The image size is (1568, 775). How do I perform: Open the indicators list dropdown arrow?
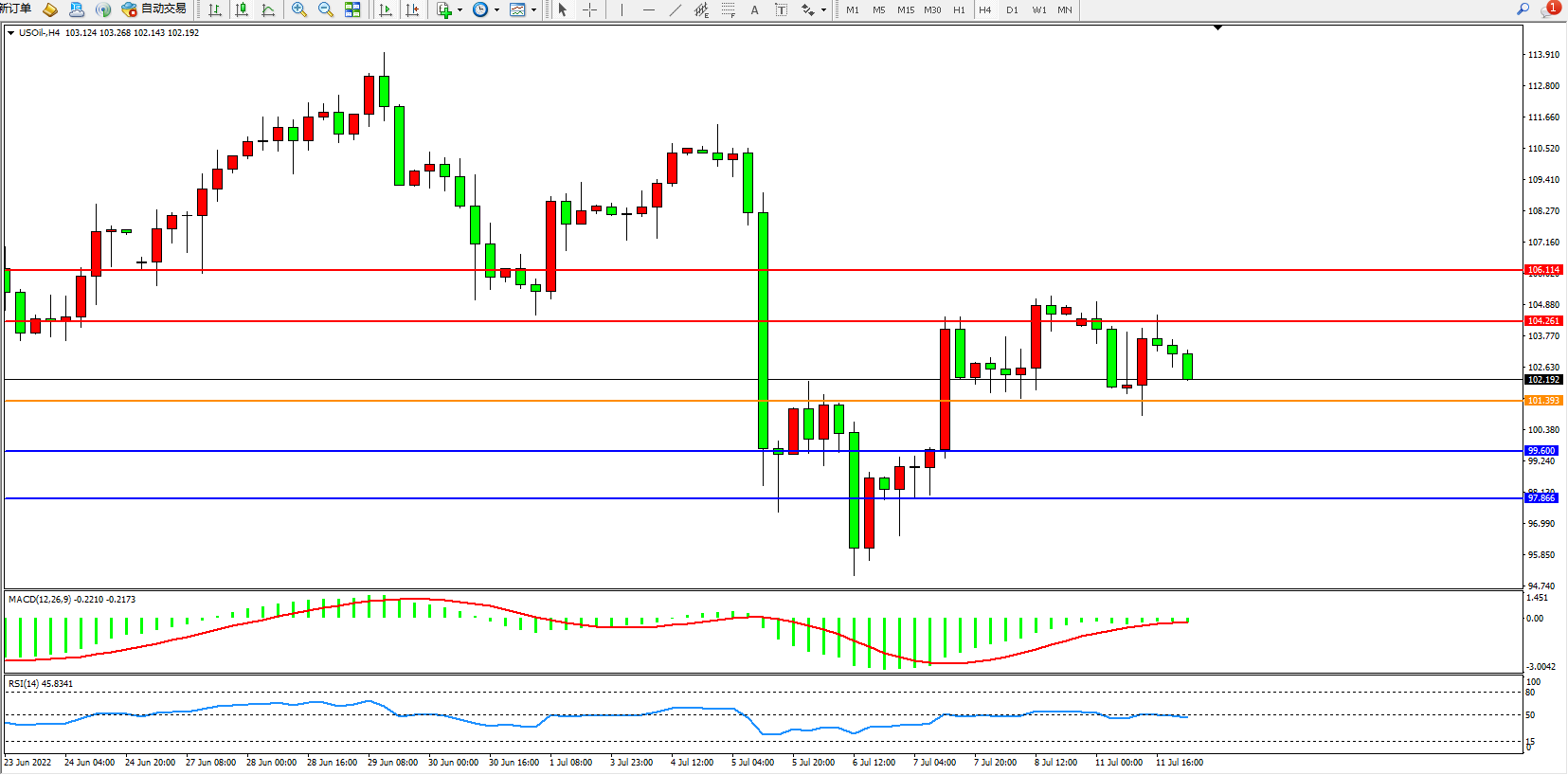460,9
